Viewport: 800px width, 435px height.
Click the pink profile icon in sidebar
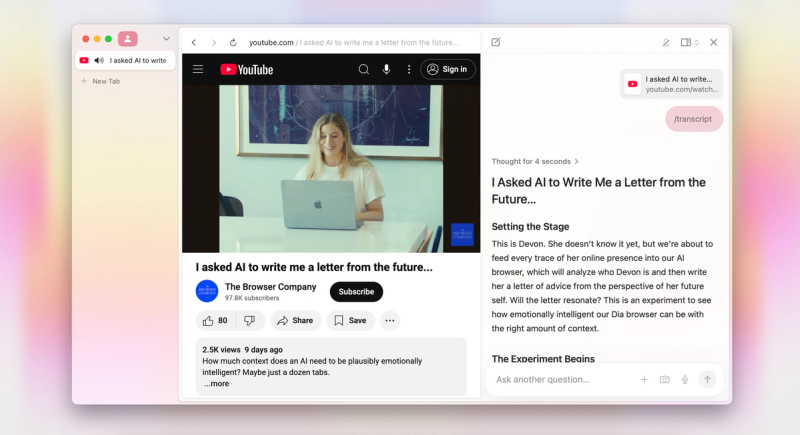click(x=128, y=39)
